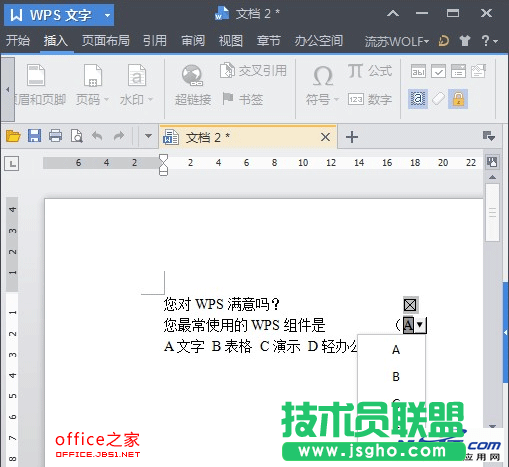Open the 引用 ribbon tab
Image resolution: width=509 pixels, height=467 pixels.
pos(155,41)
